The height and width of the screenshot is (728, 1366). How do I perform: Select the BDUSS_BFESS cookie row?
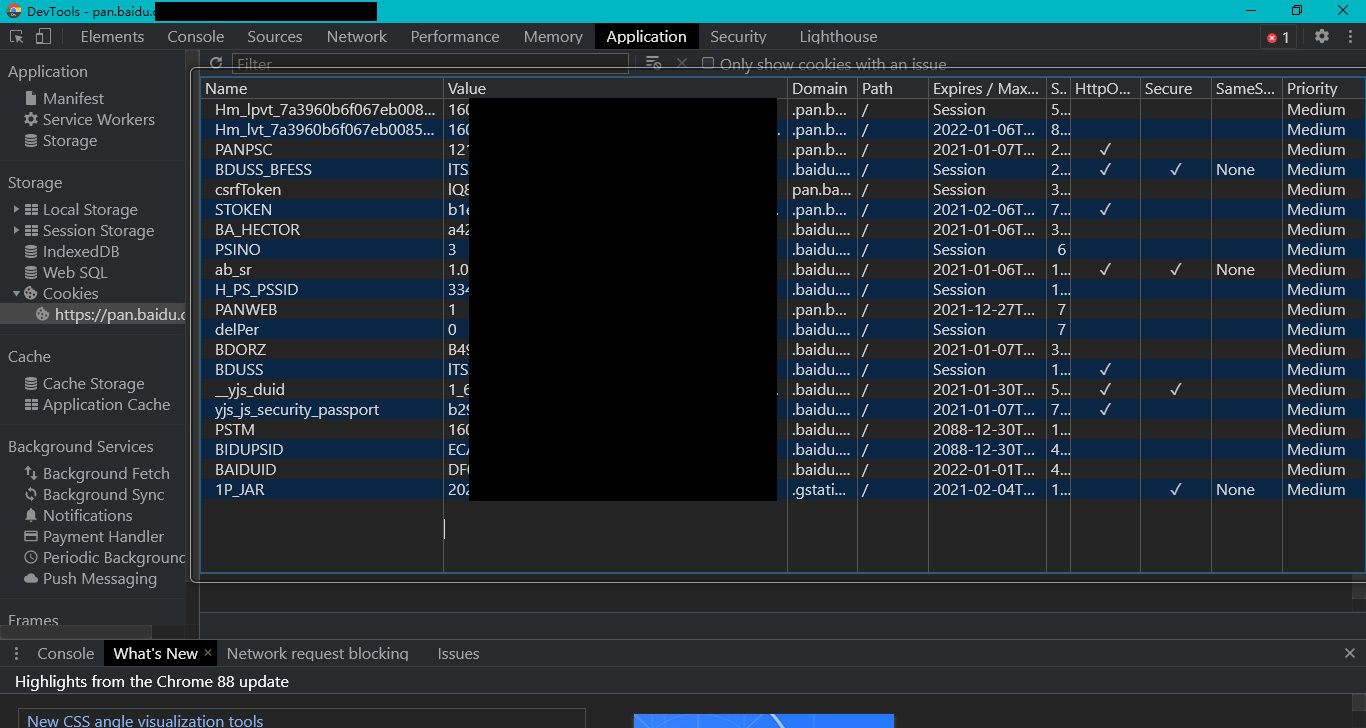(782, 169)
